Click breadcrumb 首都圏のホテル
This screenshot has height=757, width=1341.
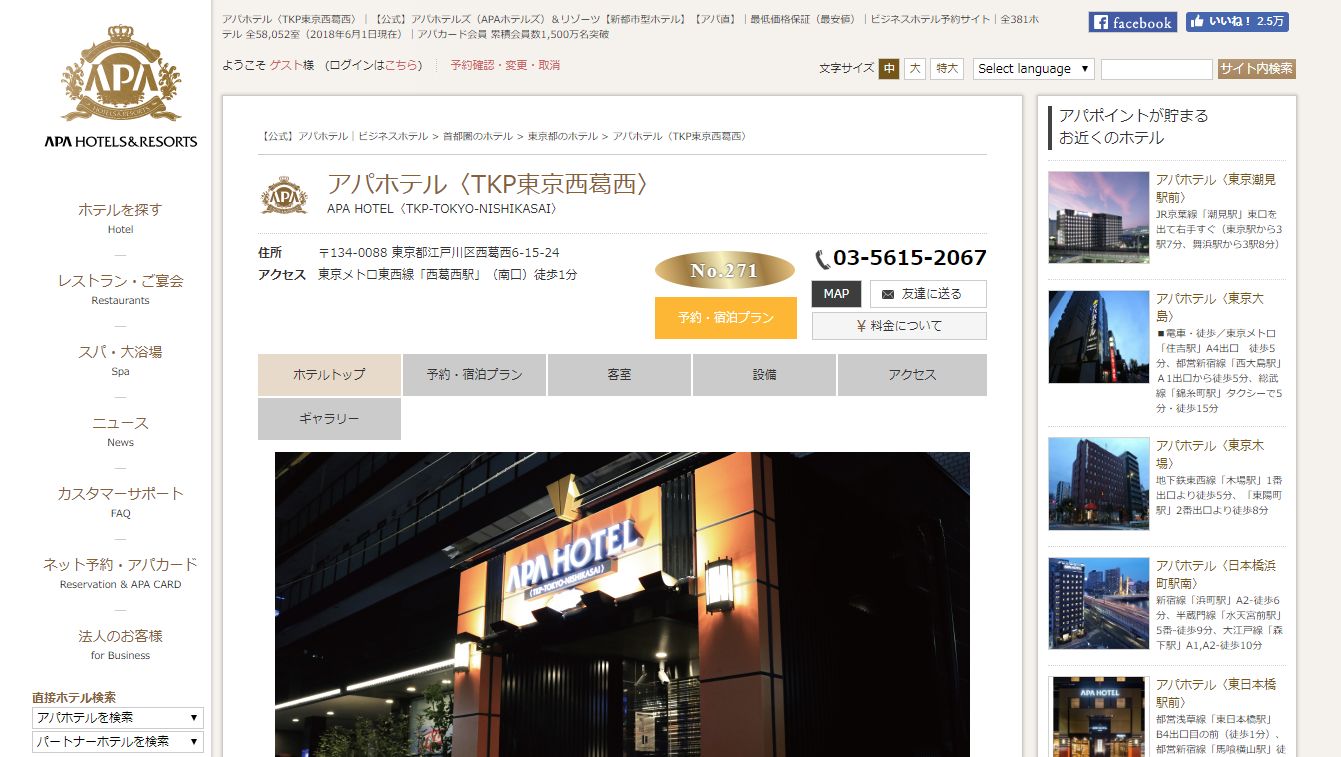pyautogui.click(x=478, y=136)
